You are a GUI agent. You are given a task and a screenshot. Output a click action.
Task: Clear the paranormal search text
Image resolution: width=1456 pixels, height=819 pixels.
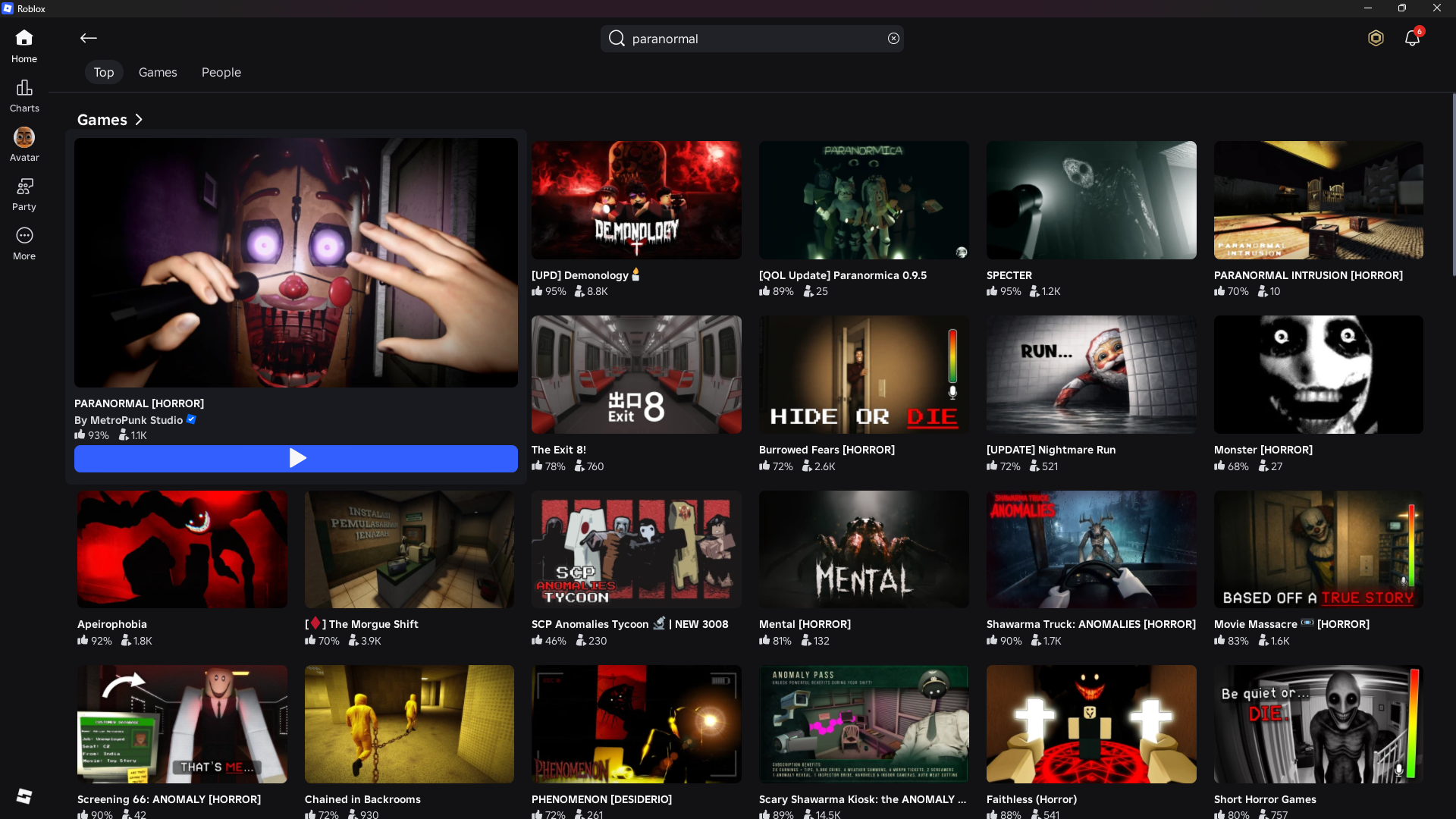click(x=893, y=39)
